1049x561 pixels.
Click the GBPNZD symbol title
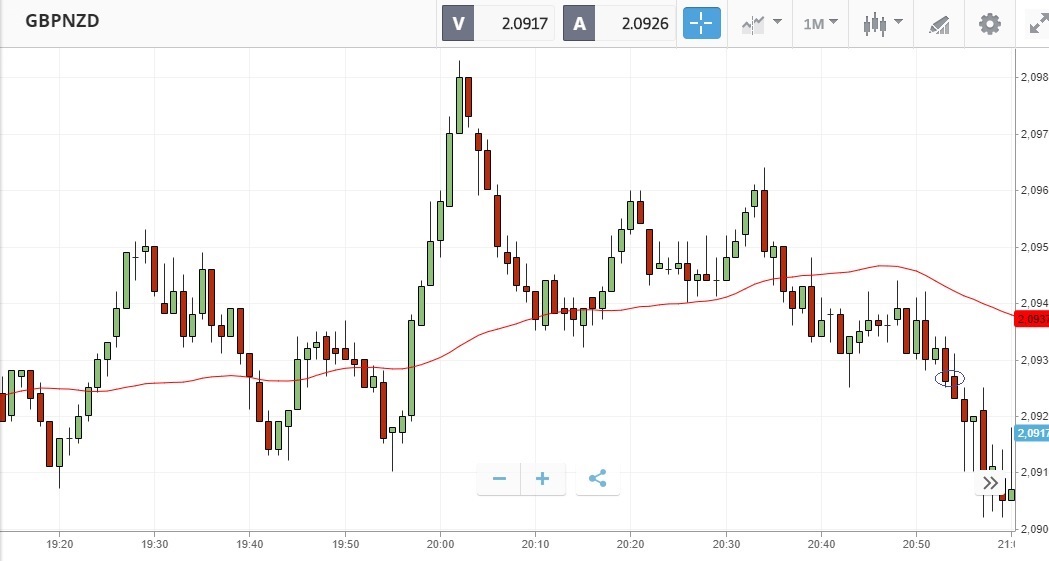point(62,21)
